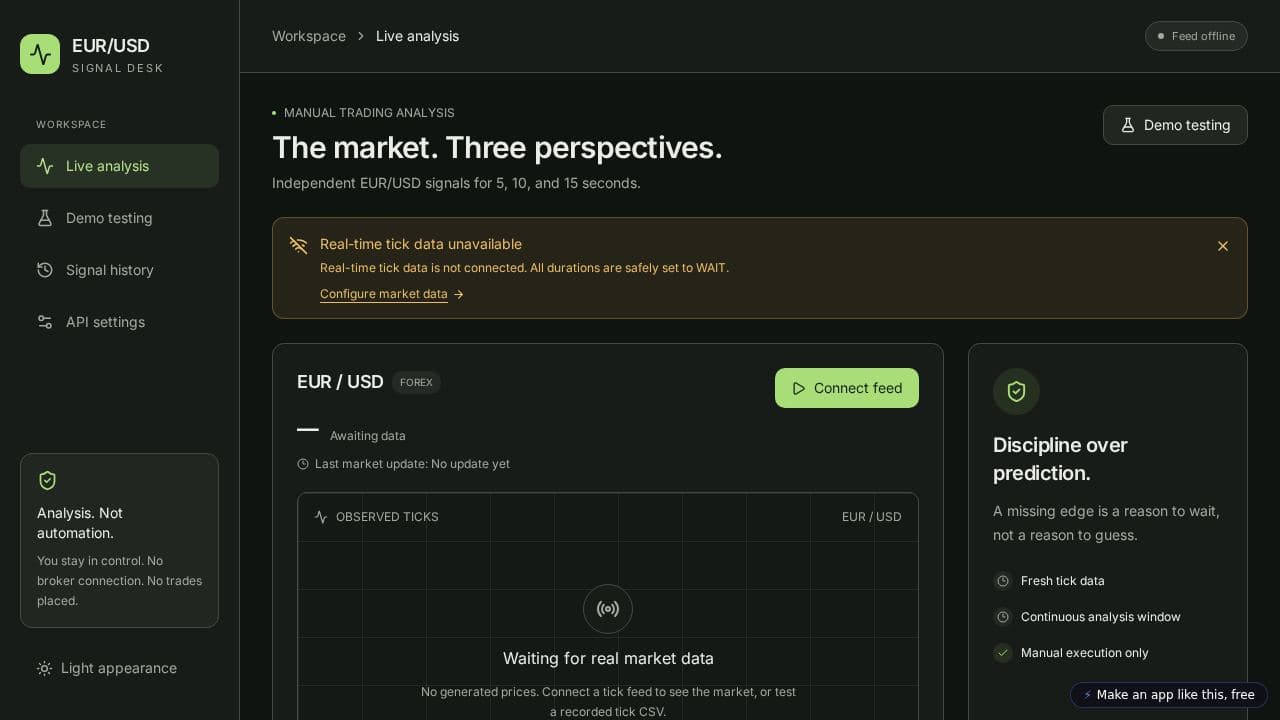Screen dimensions: 1280x720
Task: Click the EUR/USD Signal Desk logo icon
Action: click(40, 54)
